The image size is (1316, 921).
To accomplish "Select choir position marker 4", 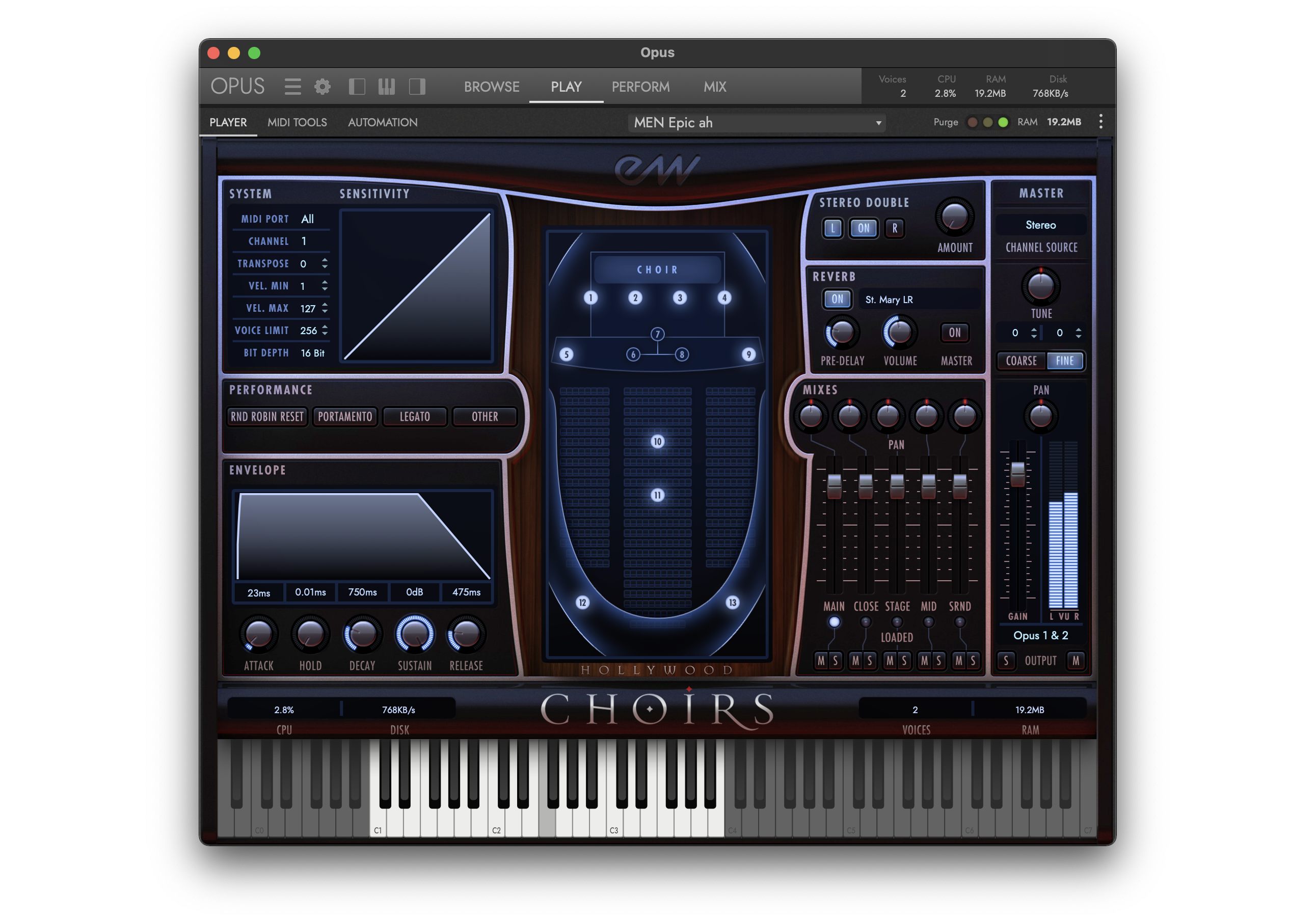I will click(724, 297).
